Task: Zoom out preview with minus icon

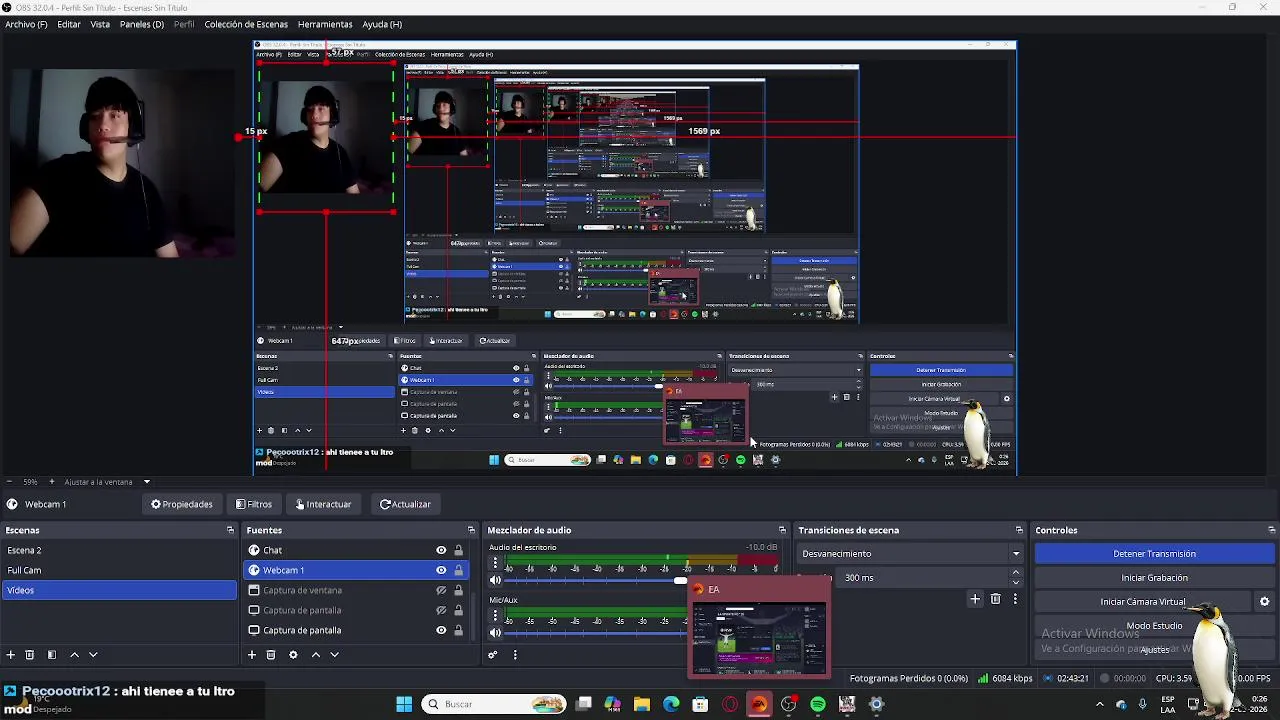Action: coord(9,482)
